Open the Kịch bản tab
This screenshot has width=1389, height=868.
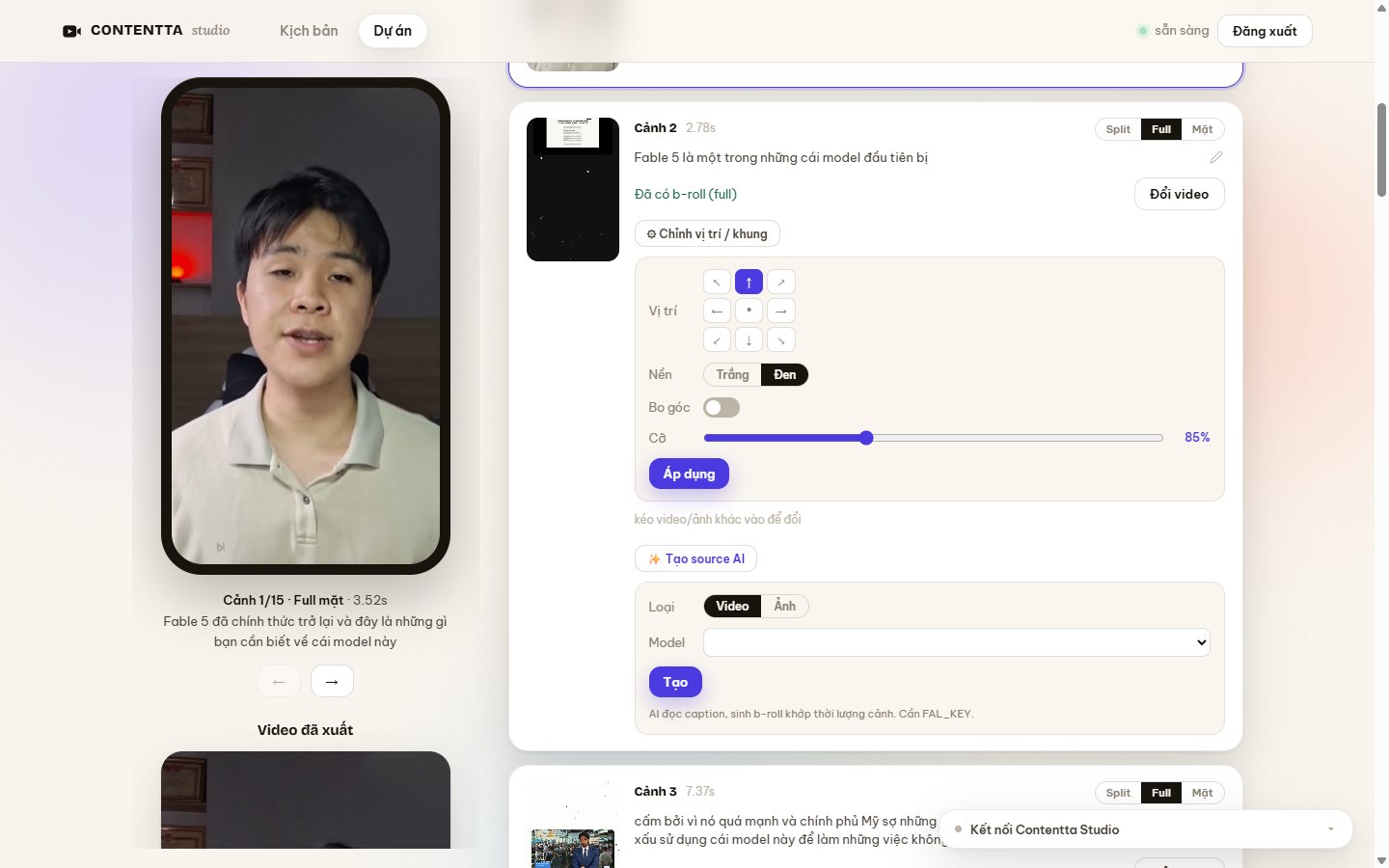(x=309, y=31)
